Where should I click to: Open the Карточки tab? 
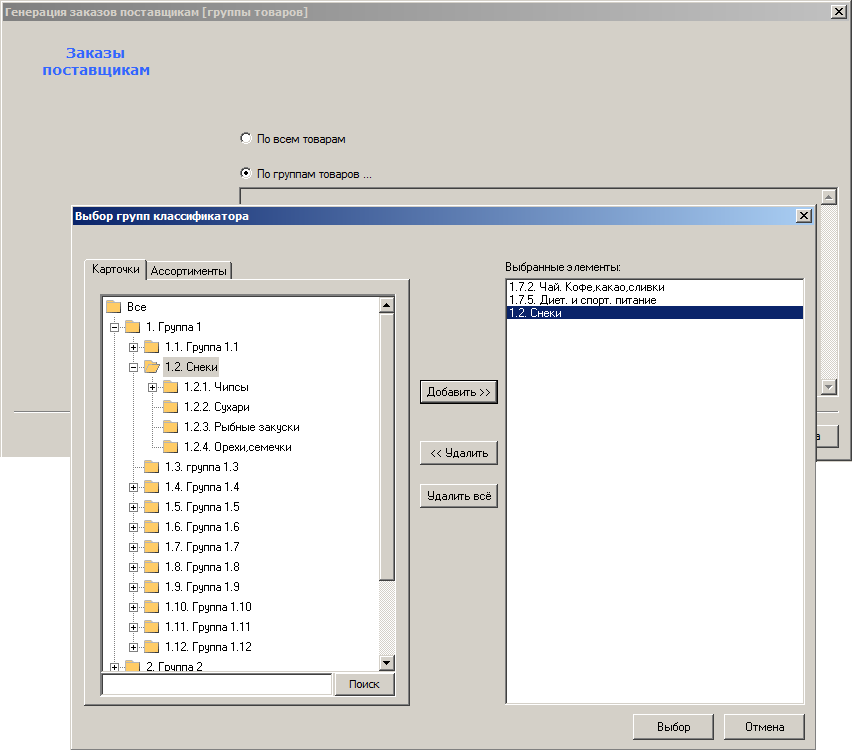click(115, 269)
